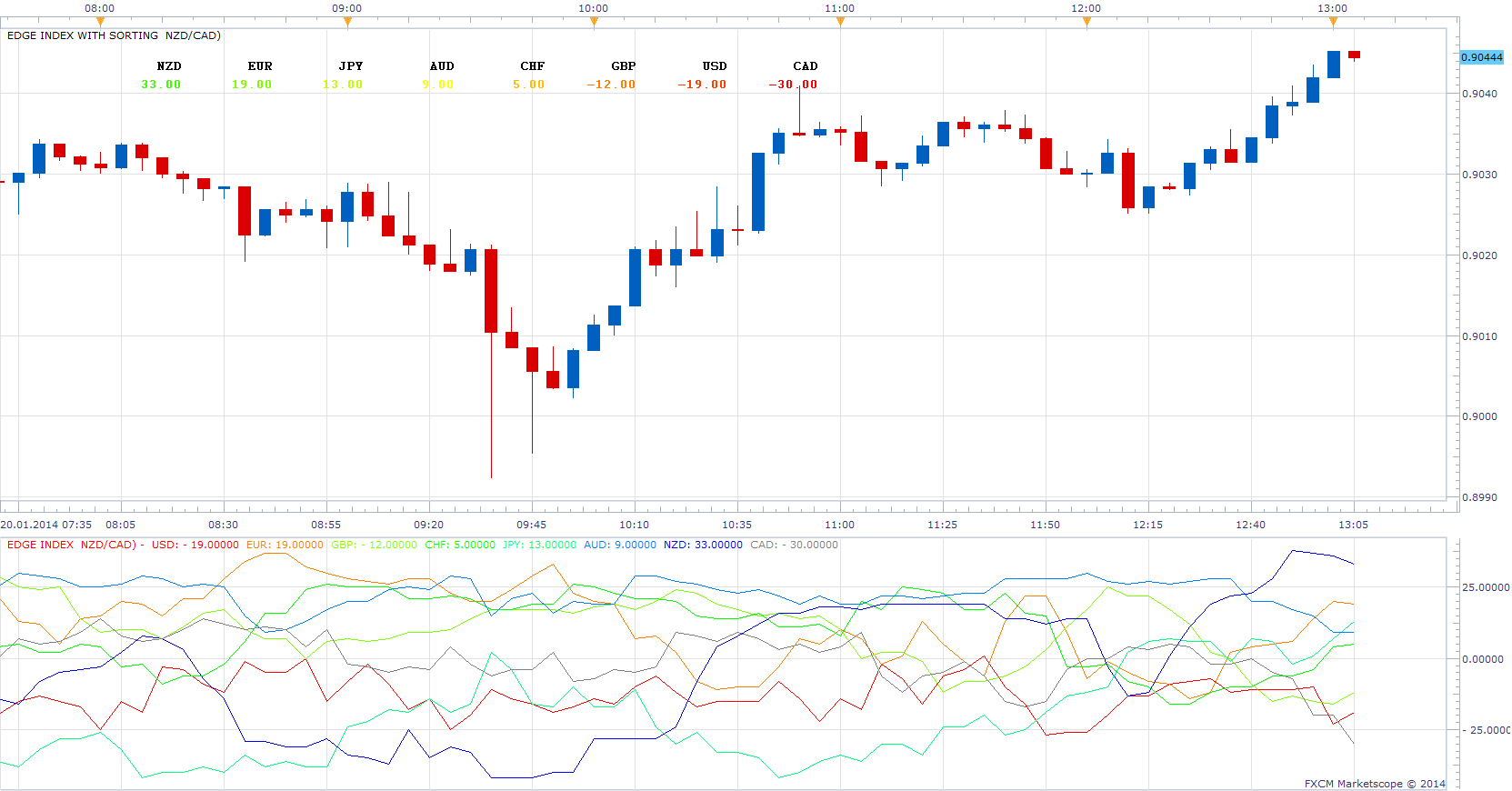Click the FXCM Marketscope copyright text
Screen dimensions: 1512x791
pos(1375,784)
